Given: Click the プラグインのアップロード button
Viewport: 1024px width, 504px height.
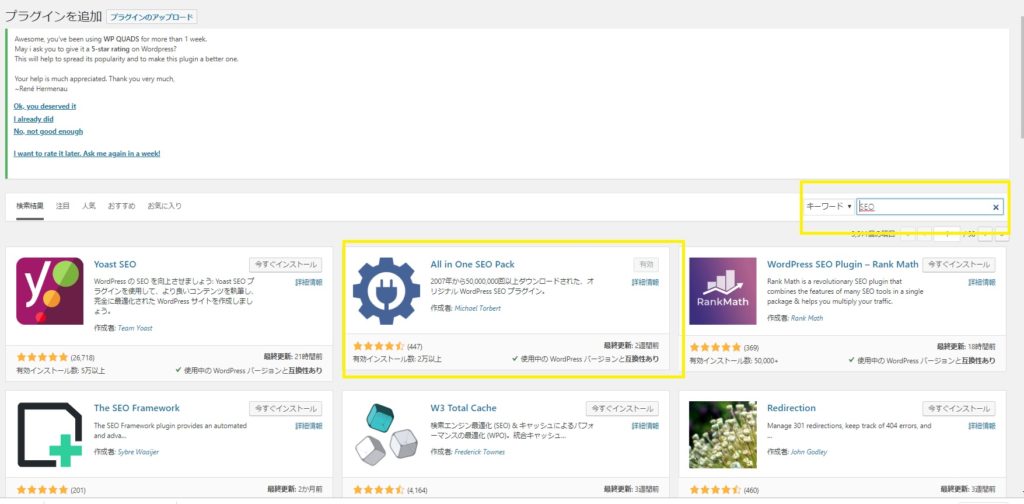Looking at the screenshot, I should [152, 17].
